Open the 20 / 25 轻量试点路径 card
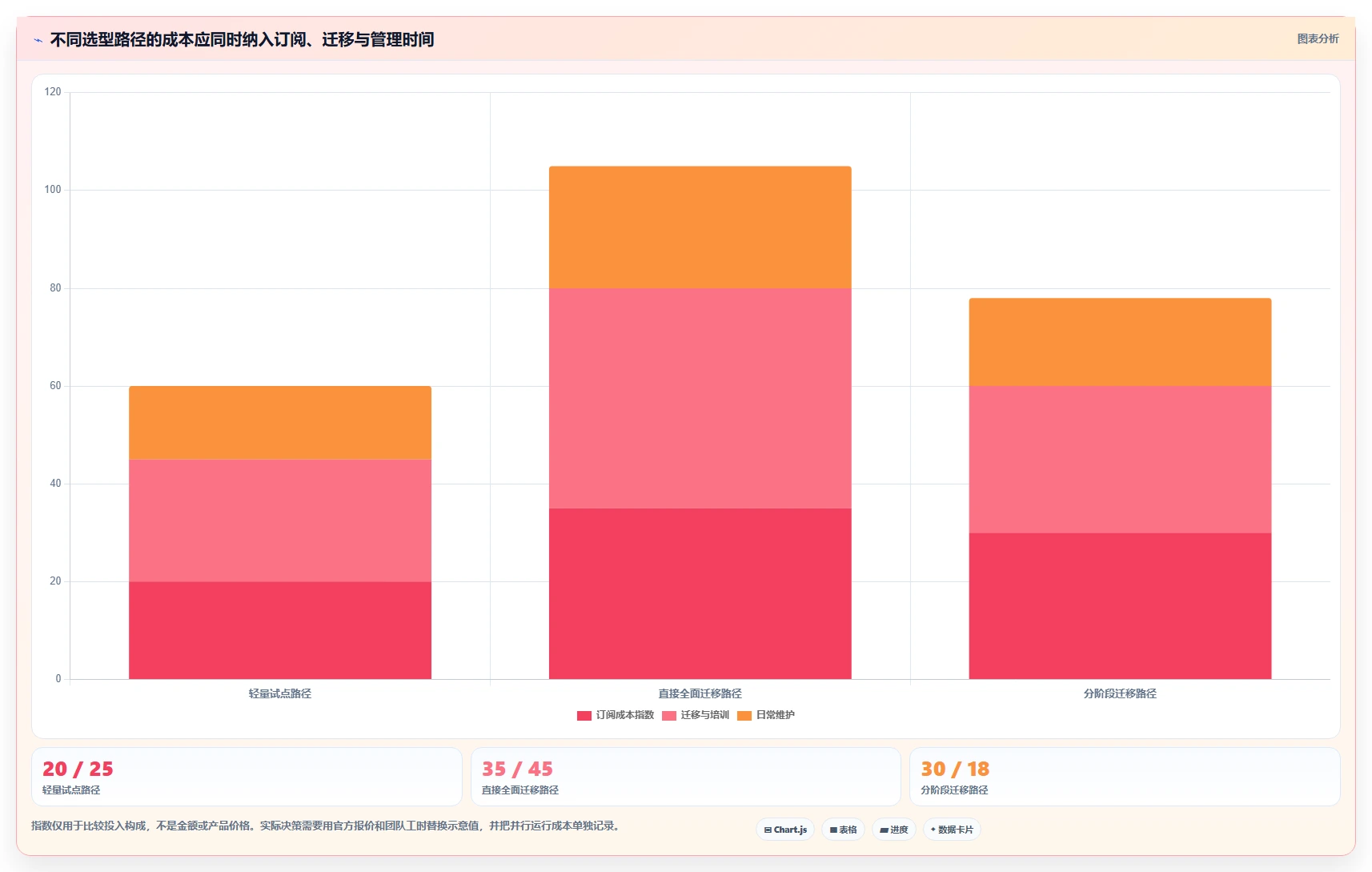 pos(247,777)
